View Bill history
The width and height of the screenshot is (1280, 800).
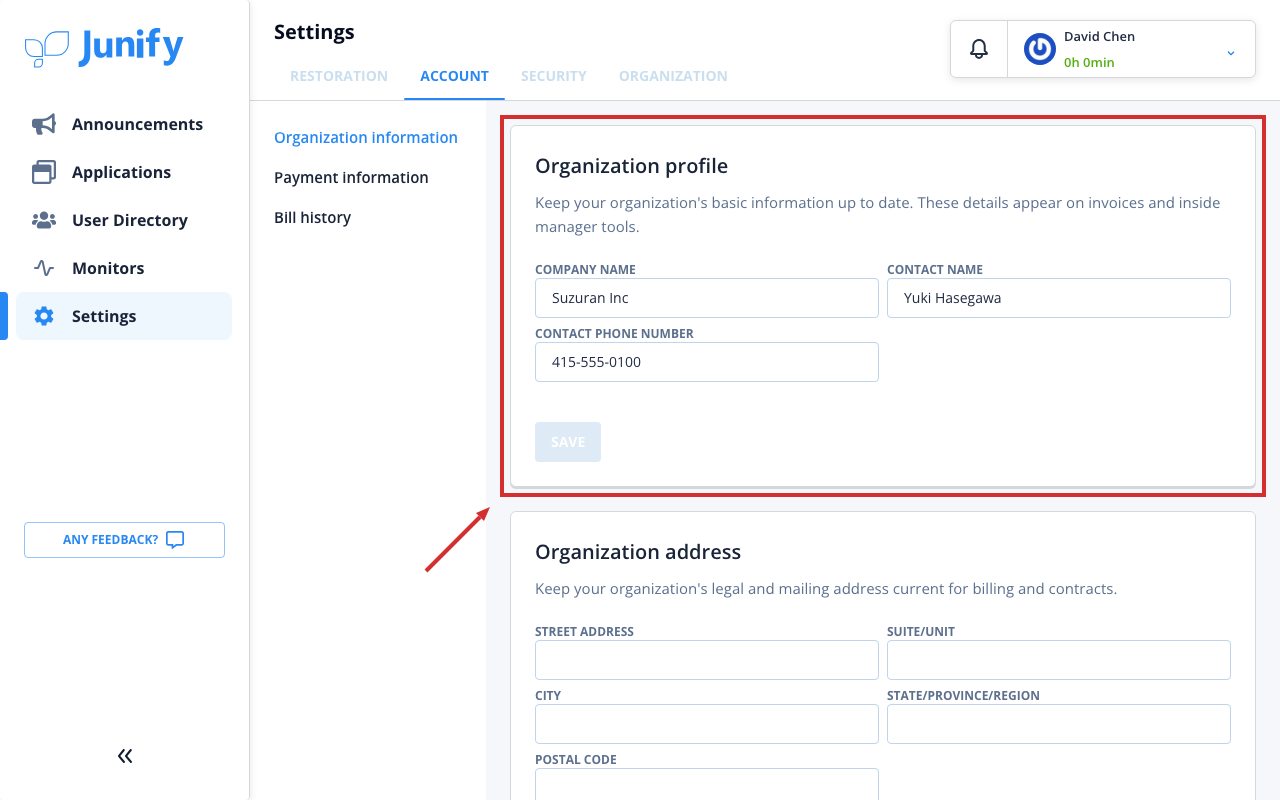[x=313, y=218]
